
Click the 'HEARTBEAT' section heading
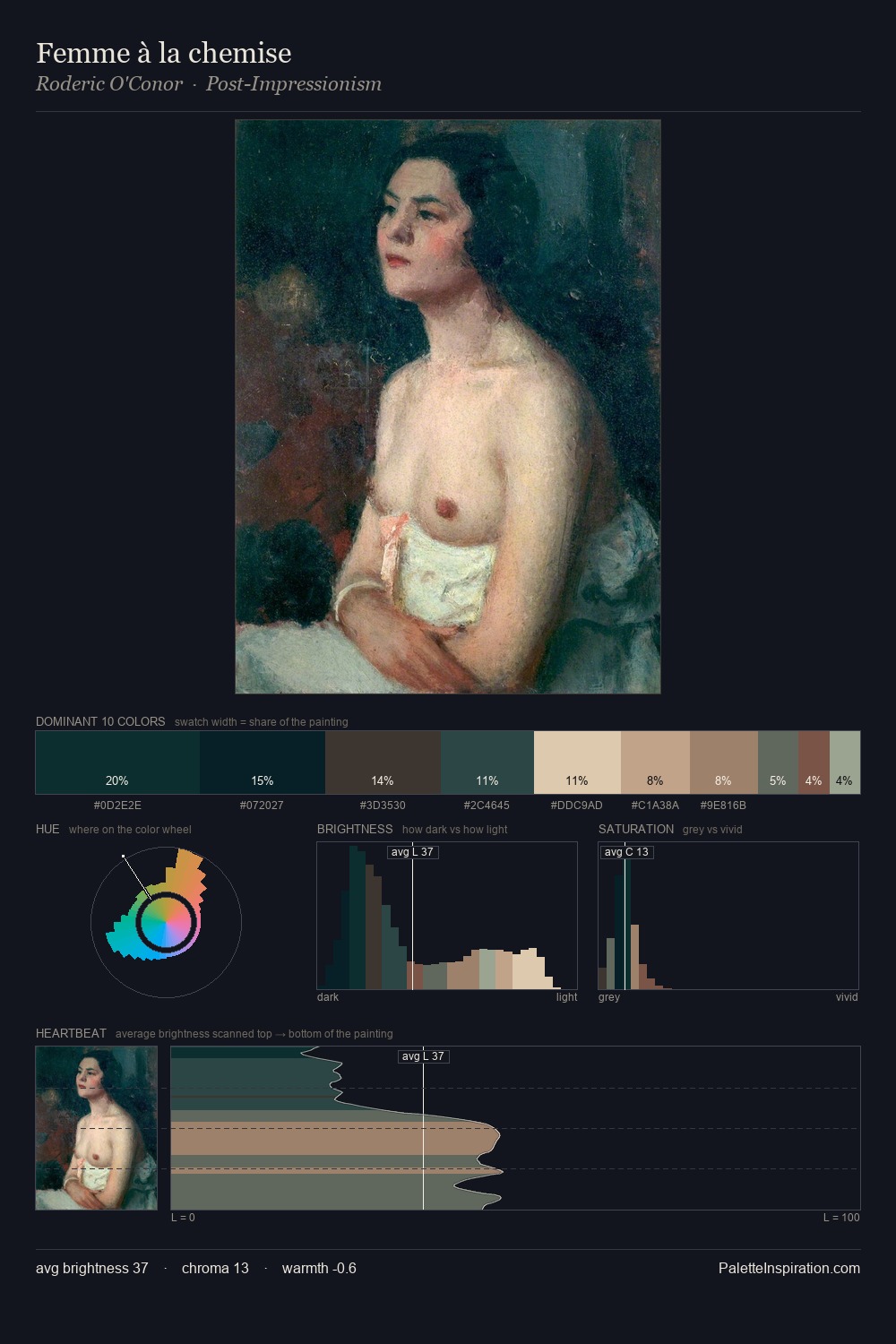(71, 1033)
